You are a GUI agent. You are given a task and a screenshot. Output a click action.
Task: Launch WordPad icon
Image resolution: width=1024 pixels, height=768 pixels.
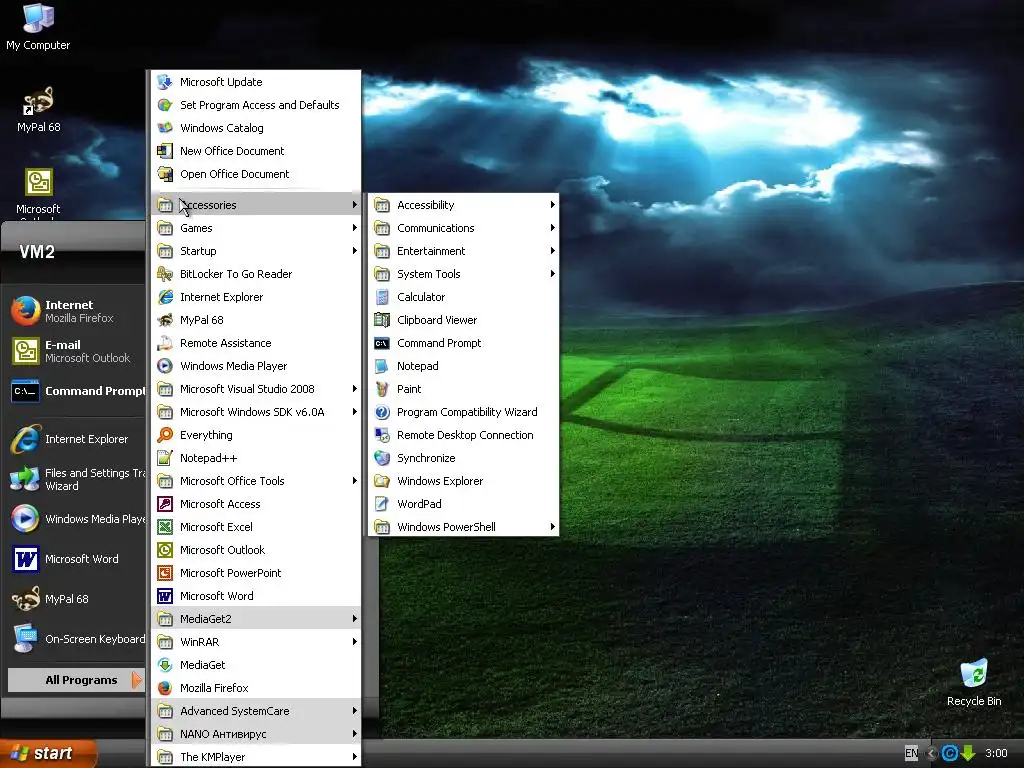(382, 504)
